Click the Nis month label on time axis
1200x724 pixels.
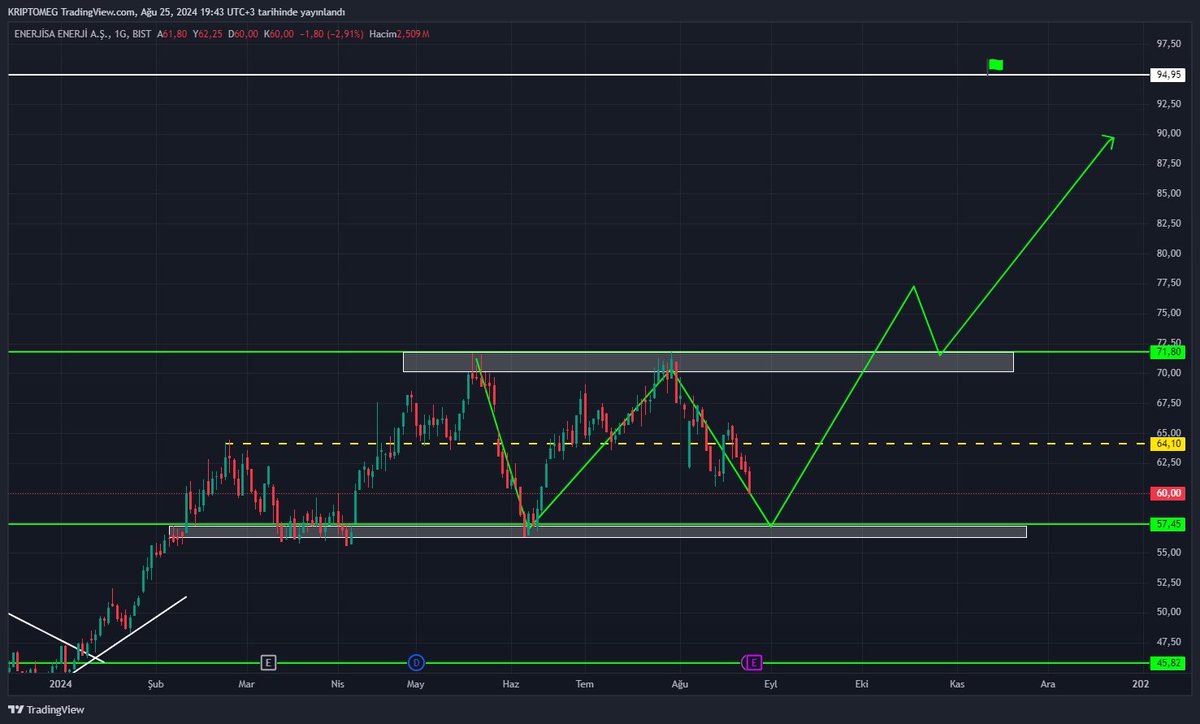(338, 684)
